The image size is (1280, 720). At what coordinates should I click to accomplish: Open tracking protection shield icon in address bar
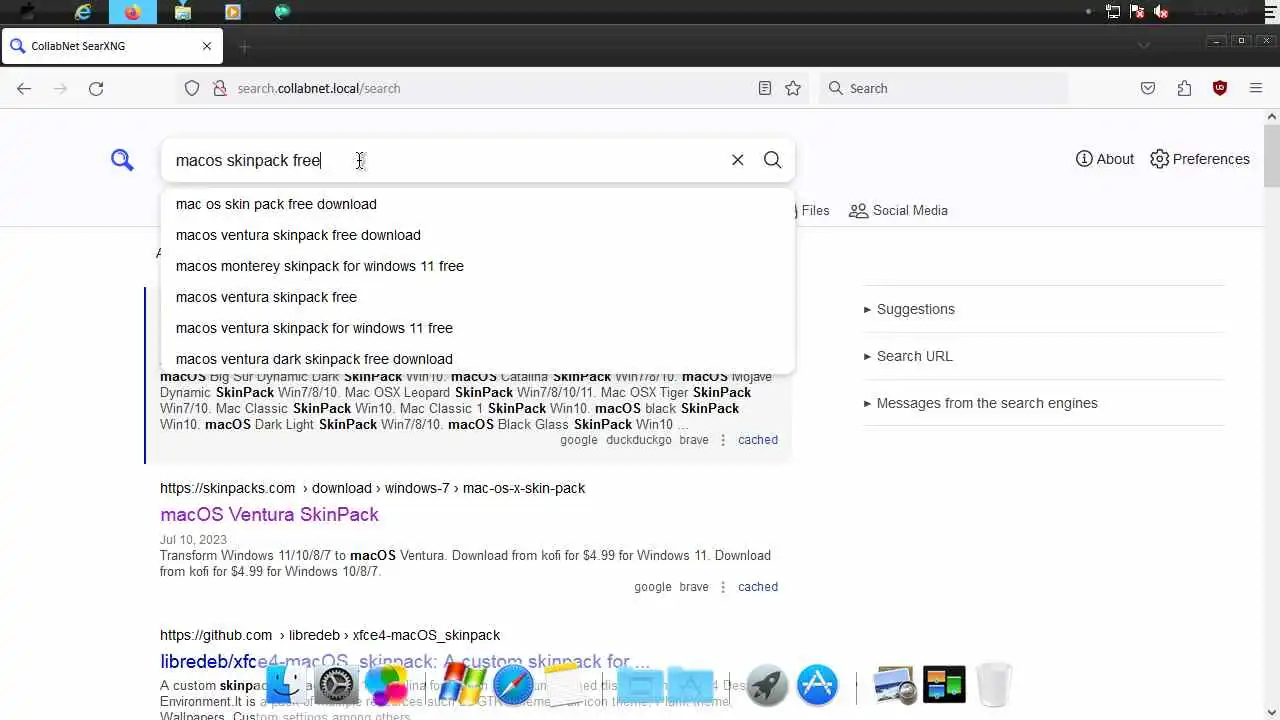pyautogui.click(x=192, y=88)
